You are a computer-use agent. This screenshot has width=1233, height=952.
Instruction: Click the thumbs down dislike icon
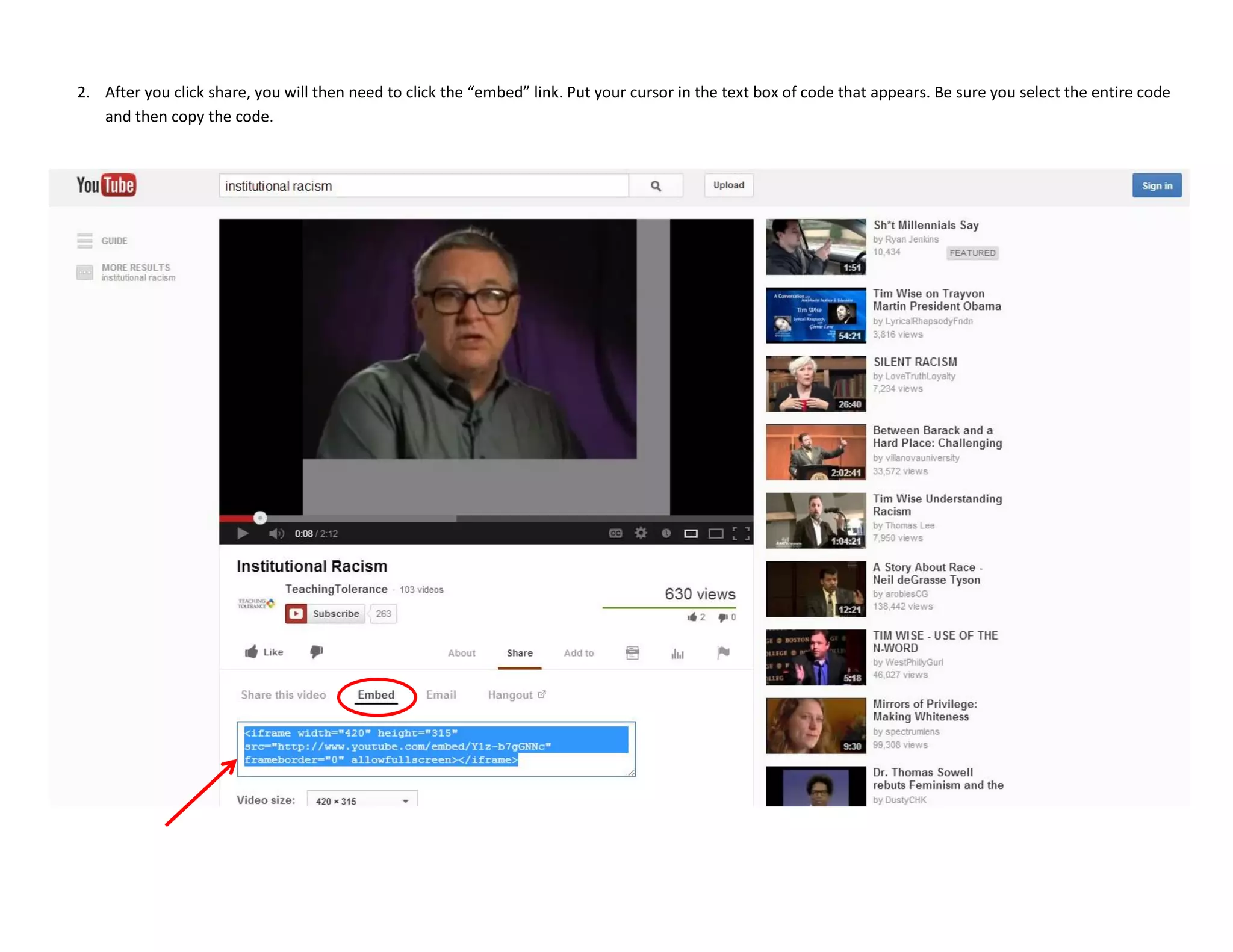[x=317, y=652]
